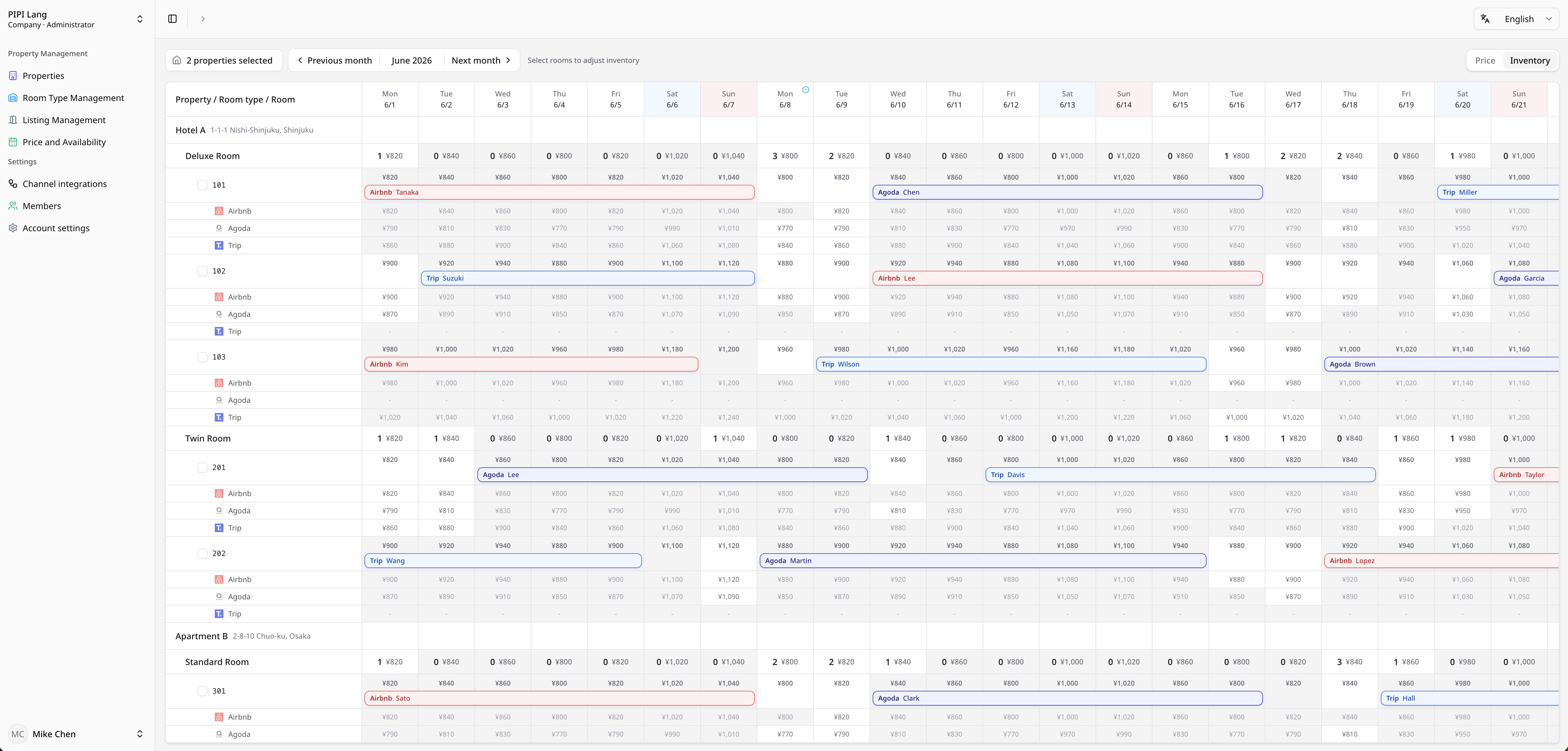This screenshot has height=751, width=1568.
Task: Open the June 2026 month picker
Action: (x=411, y=60)
